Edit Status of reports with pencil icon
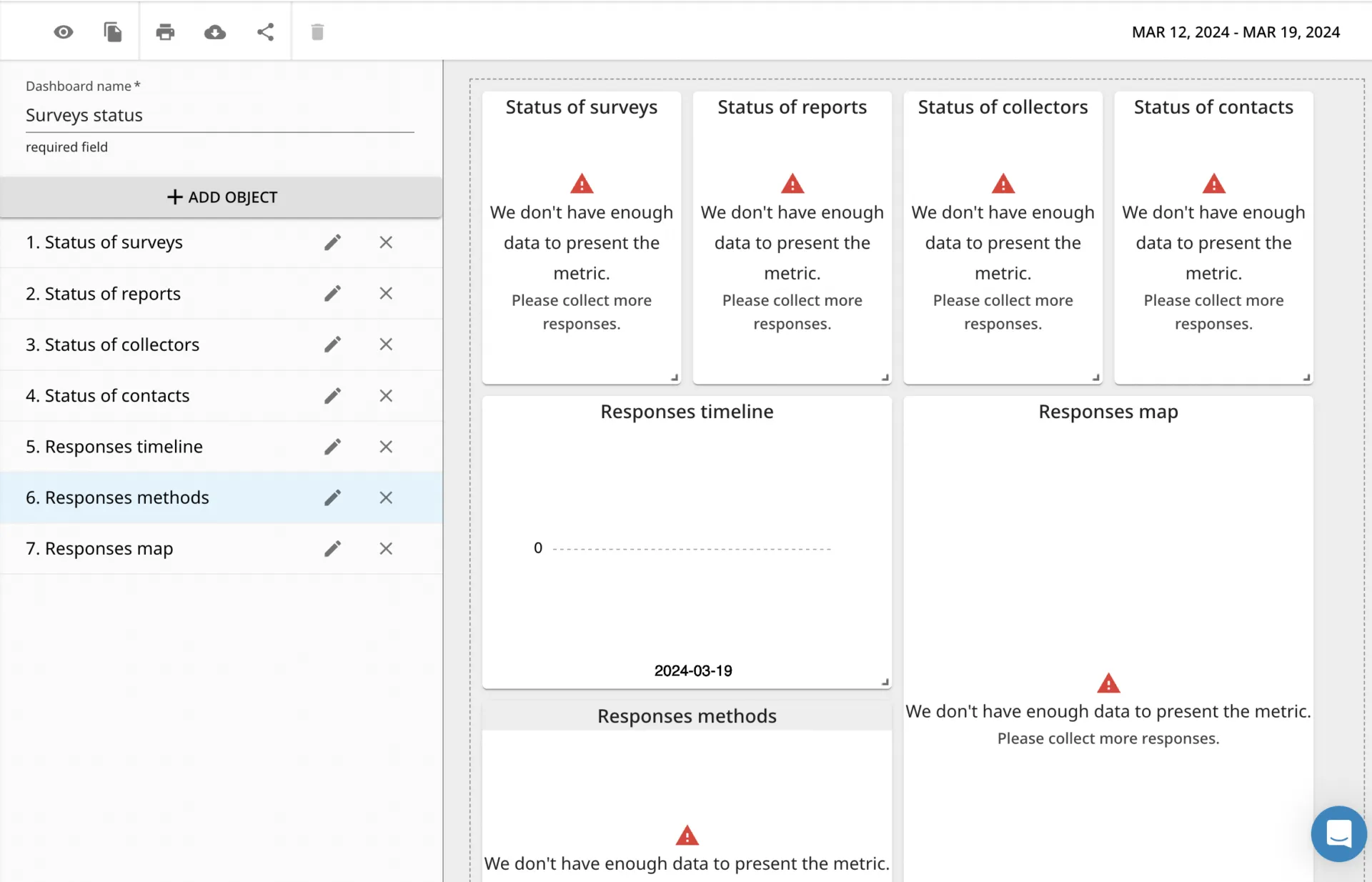 point(332,294)
